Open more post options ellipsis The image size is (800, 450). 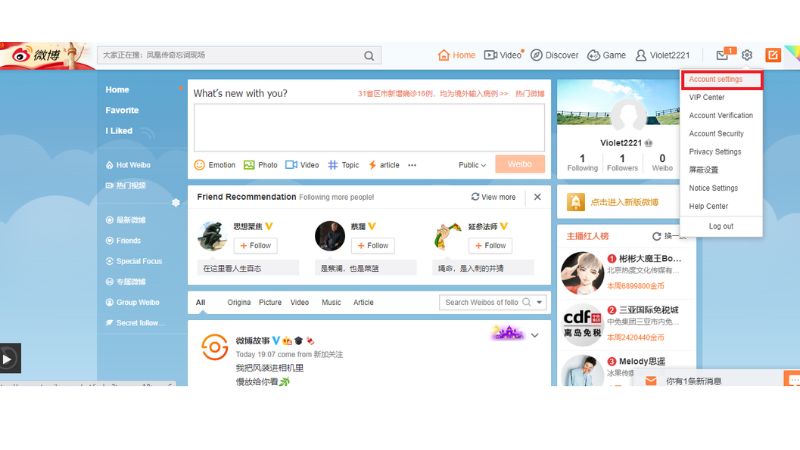point(412,165)
